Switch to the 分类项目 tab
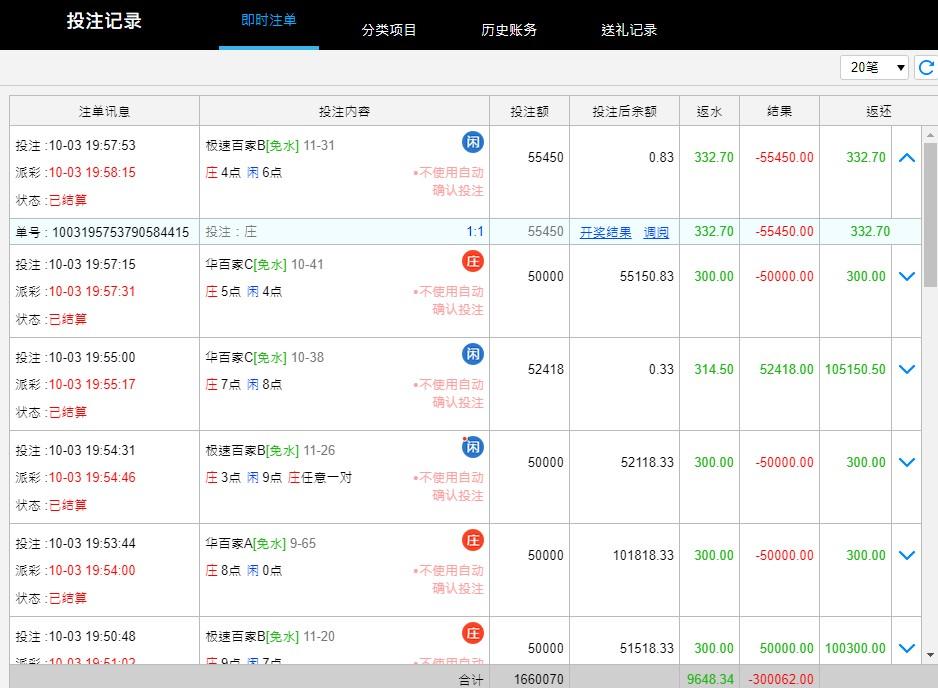 coord(389,30)
